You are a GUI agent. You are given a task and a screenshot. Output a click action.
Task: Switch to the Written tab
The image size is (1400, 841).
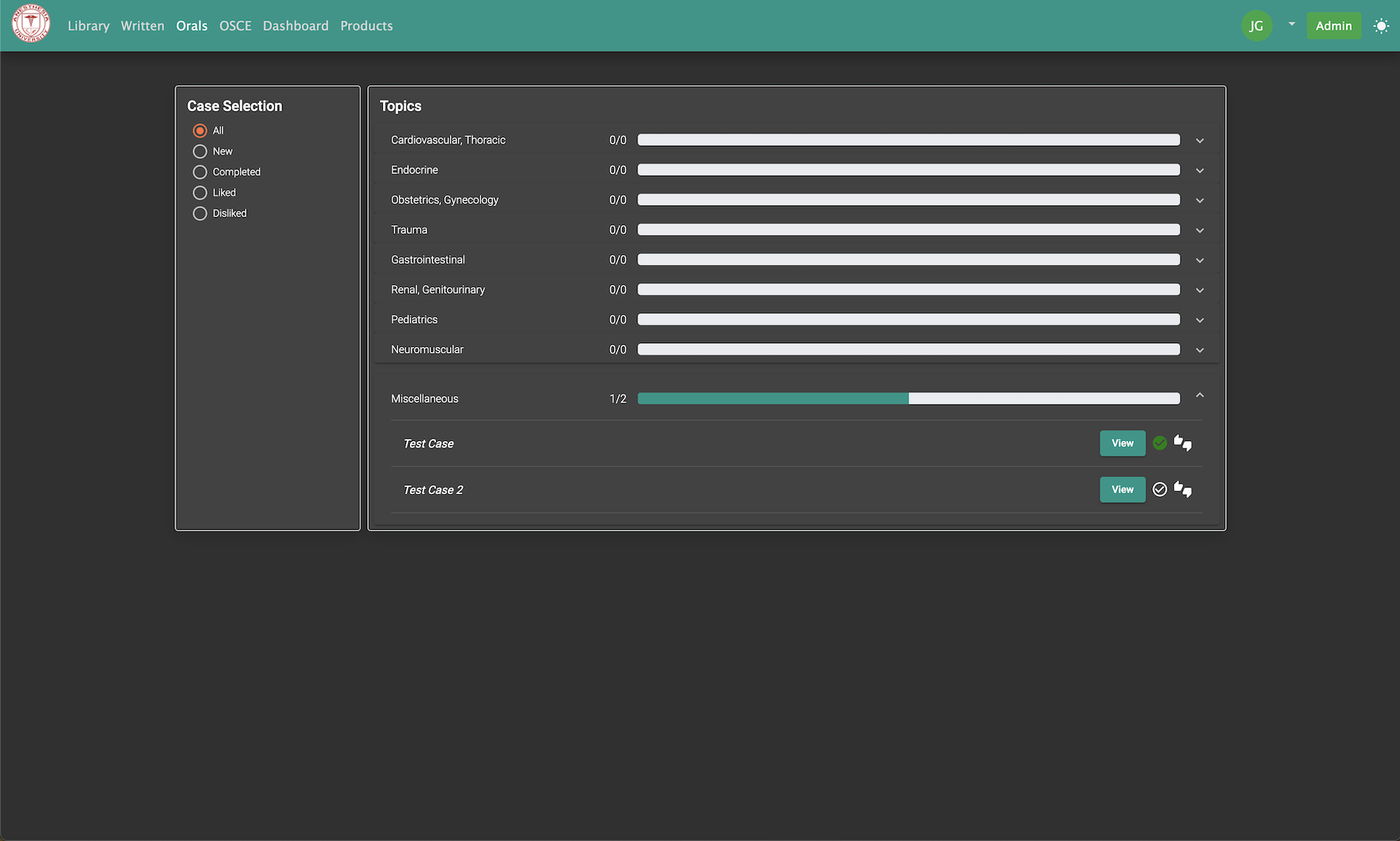tap(142, 26)
